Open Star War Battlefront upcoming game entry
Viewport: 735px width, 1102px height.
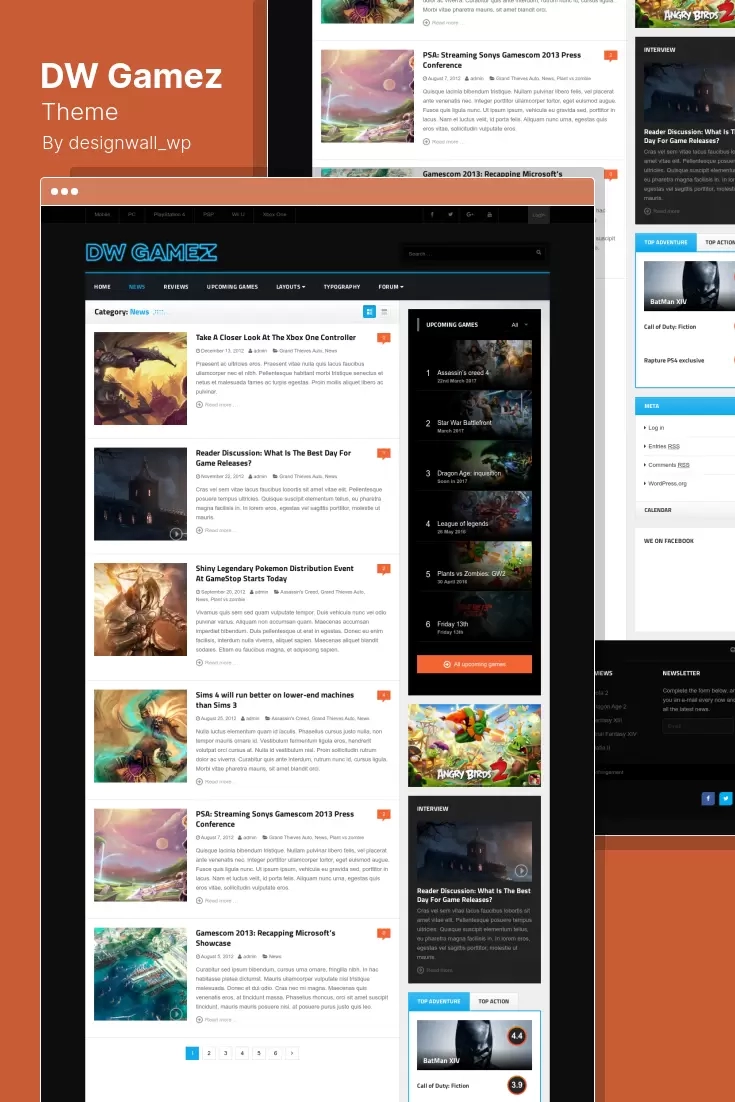[474, 416]
